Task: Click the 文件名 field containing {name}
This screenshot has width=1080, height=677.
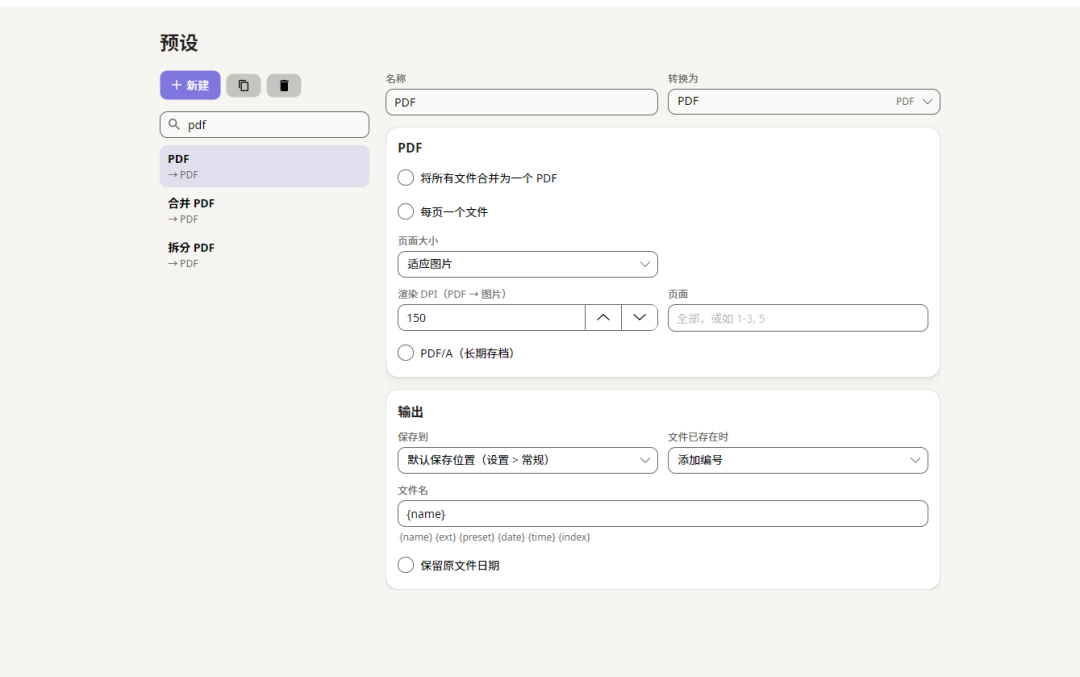Action: (x=663, y=514)
